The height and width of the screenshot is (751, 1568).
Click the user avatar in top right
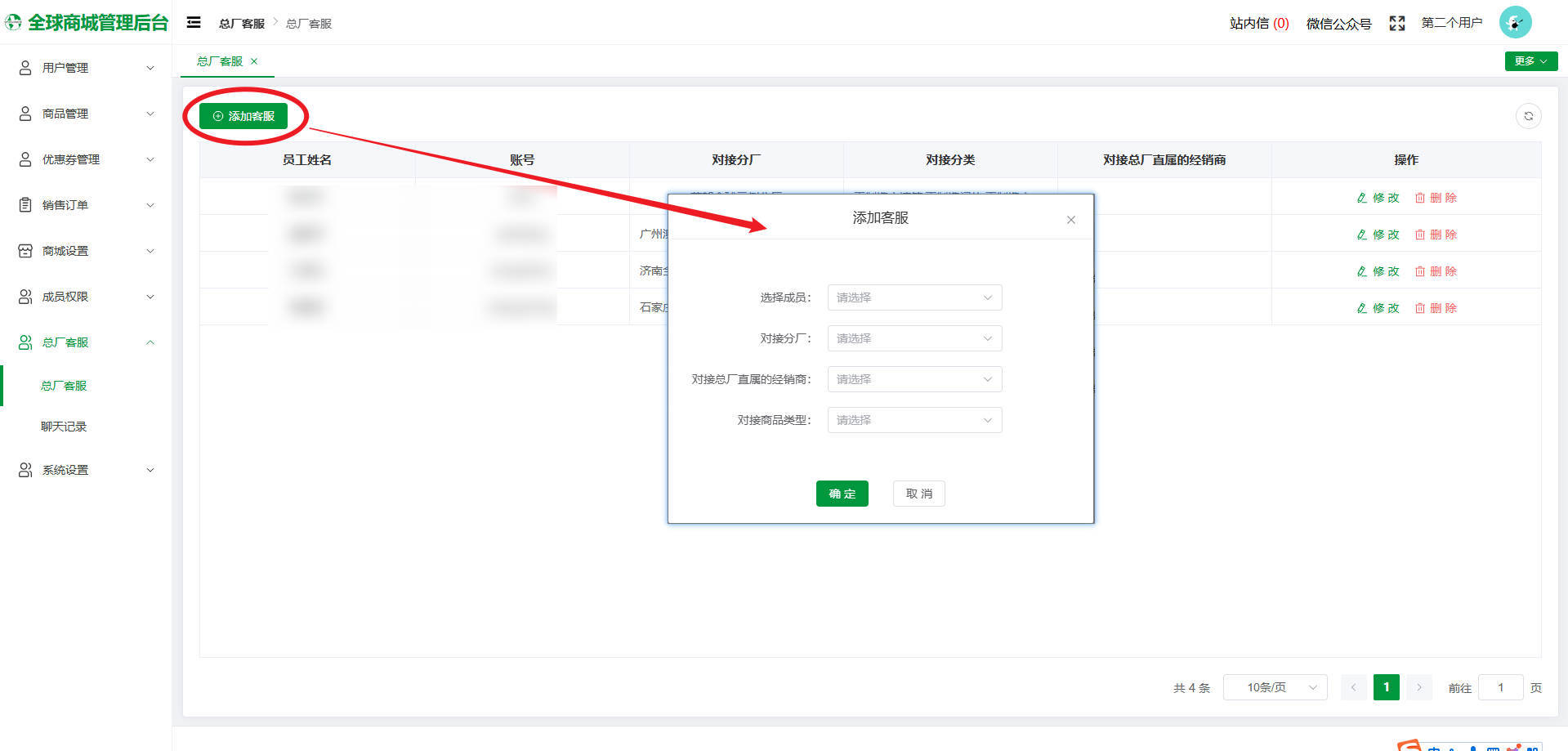(1515, 23)
